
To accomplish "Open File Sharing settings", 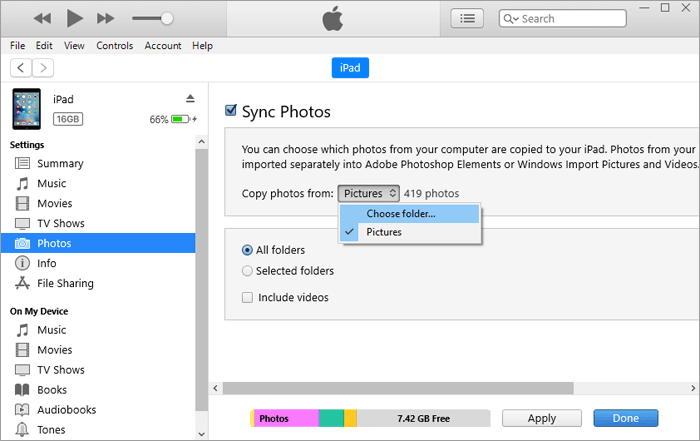I will click(65, 283).
